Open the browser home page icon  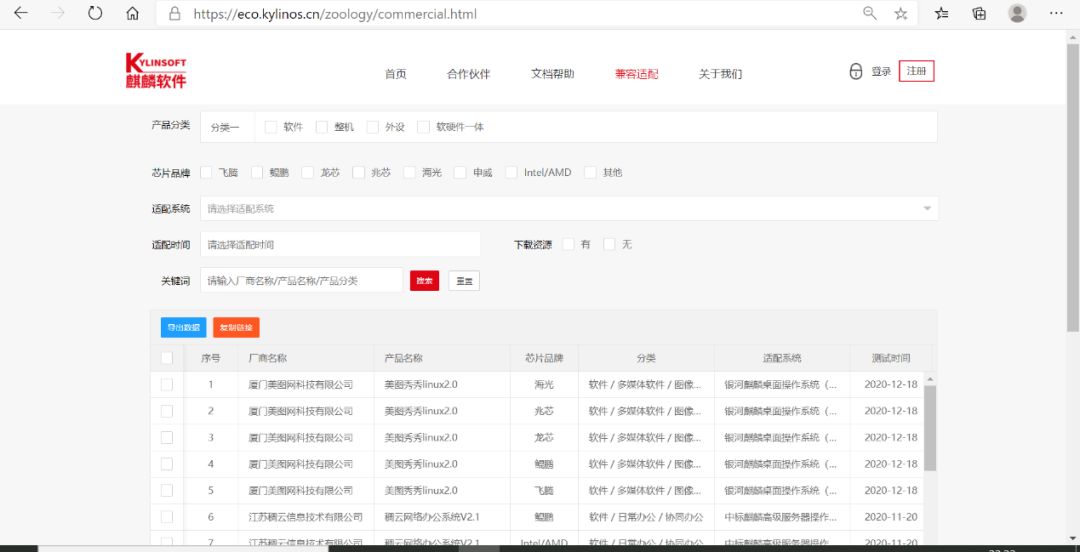click(132, 14)
